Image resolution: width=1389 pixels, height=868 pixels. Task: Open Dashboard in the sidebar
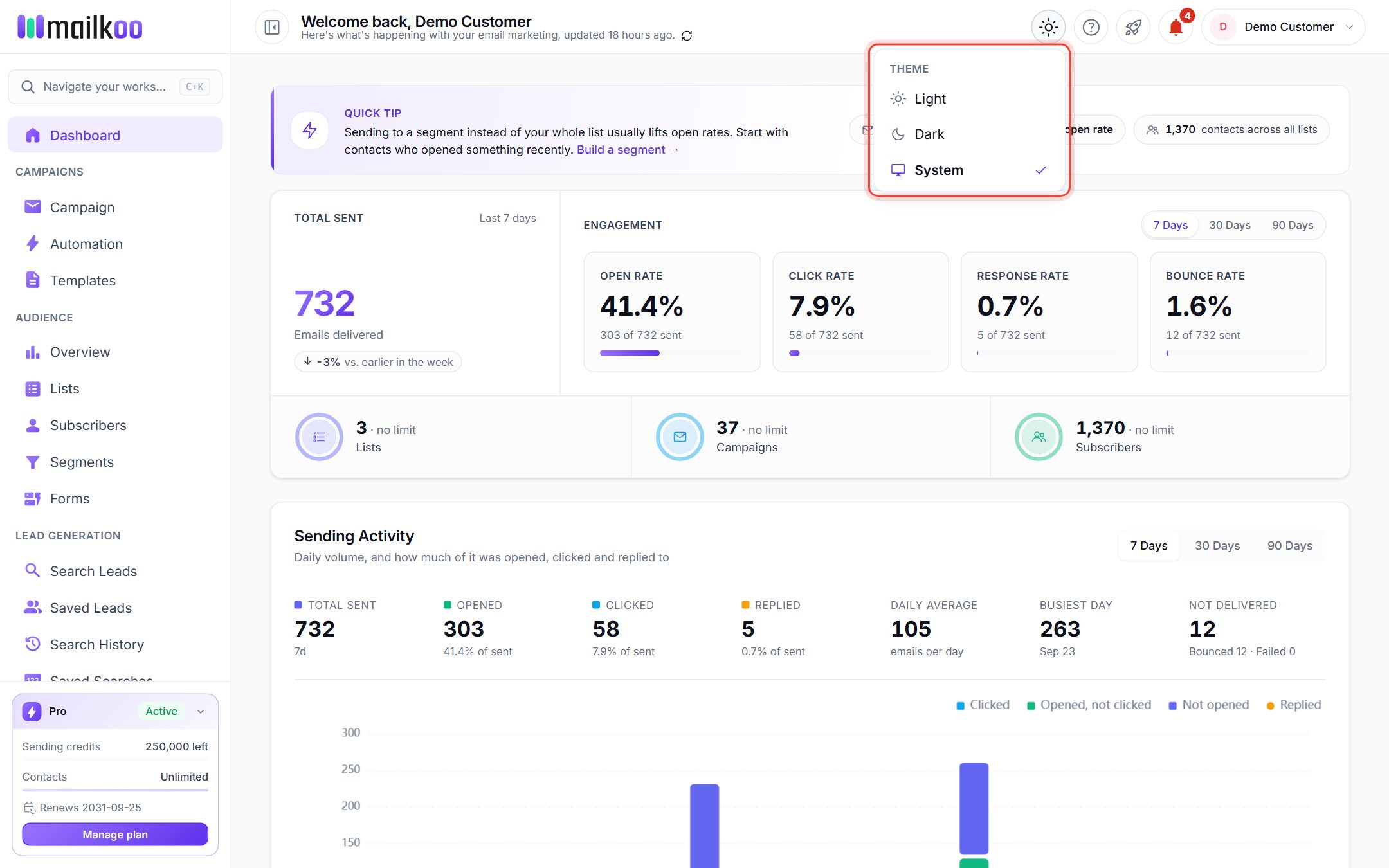click(x=116, y=135)
